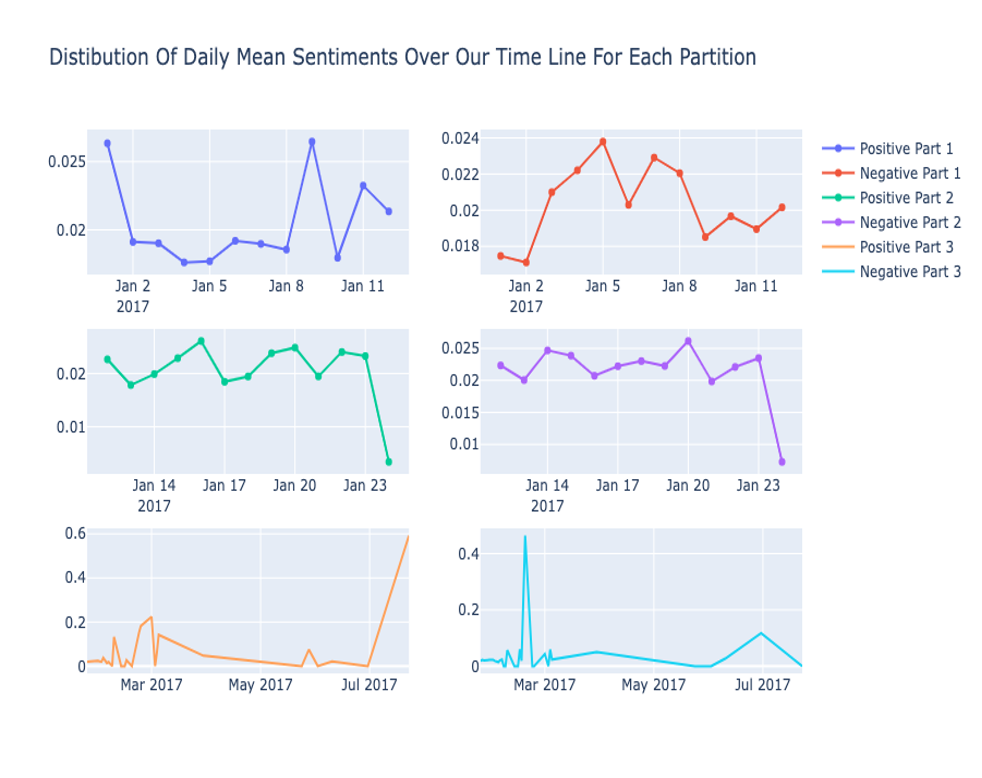This screenshot has height=778, width=982.
Task: Select last green point at bottom right
Action: coord(389,462)
